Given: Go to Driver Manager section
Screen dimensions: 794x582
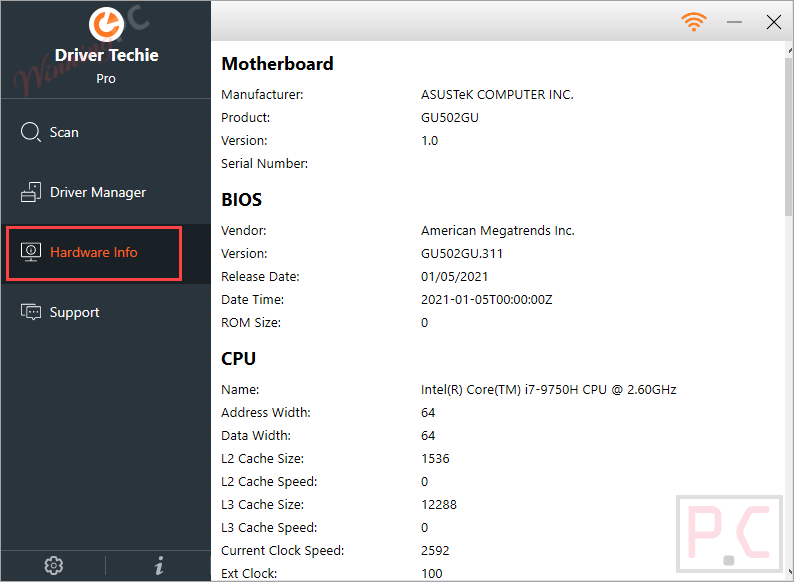Looking at the screenshot, I should point(105,192).
